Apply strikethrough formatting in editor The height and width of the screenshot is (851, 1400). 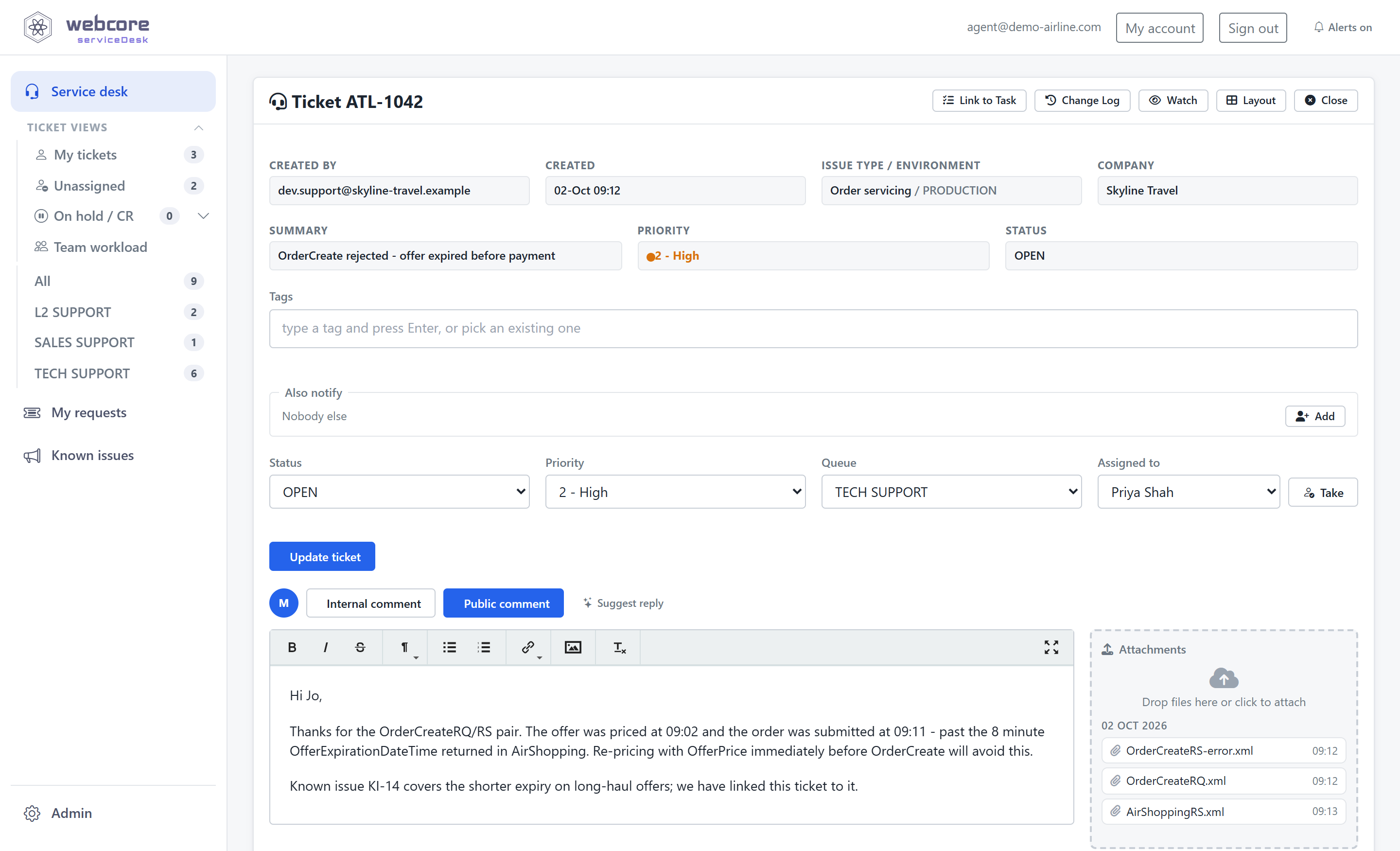tap(360, 647)
